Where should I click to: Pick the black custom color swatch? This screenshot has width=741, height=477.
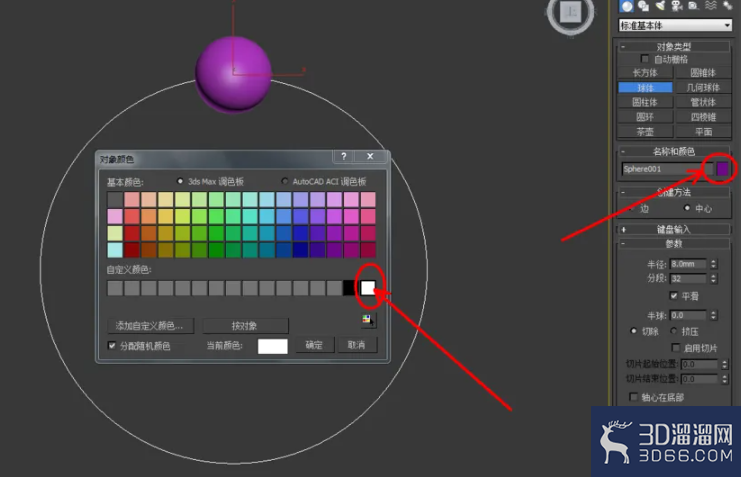[350, 287]
